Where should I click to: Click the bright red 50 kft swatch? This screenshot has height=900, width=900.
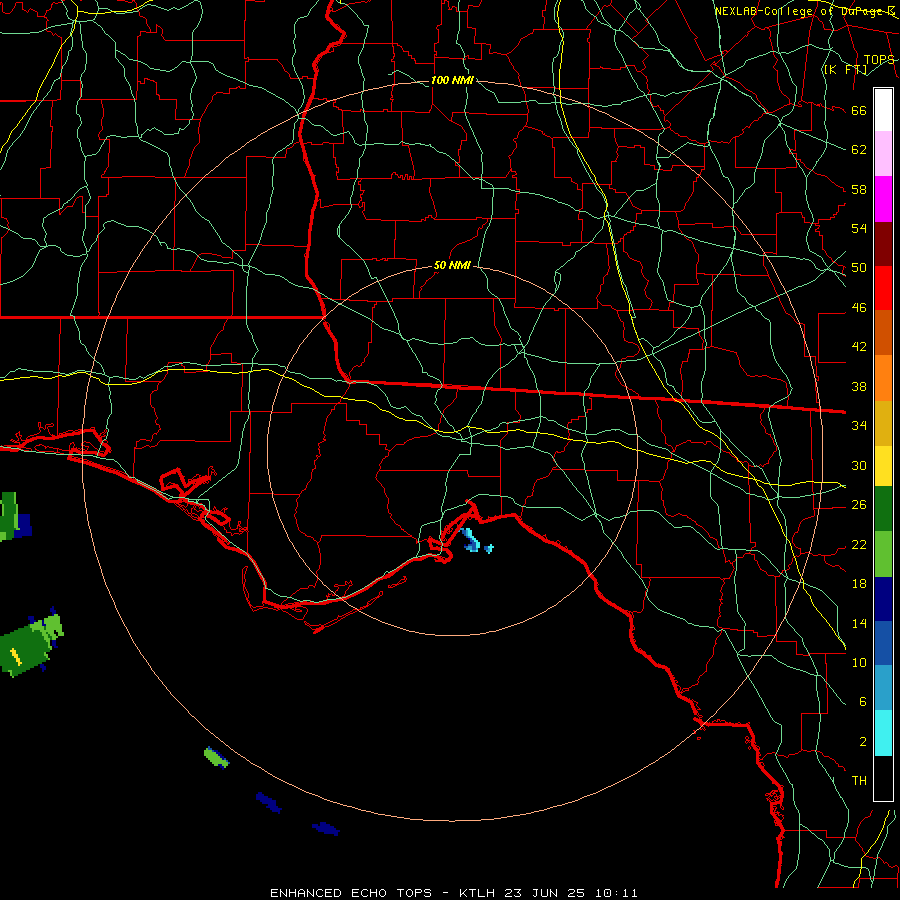(x=883, y=288)
